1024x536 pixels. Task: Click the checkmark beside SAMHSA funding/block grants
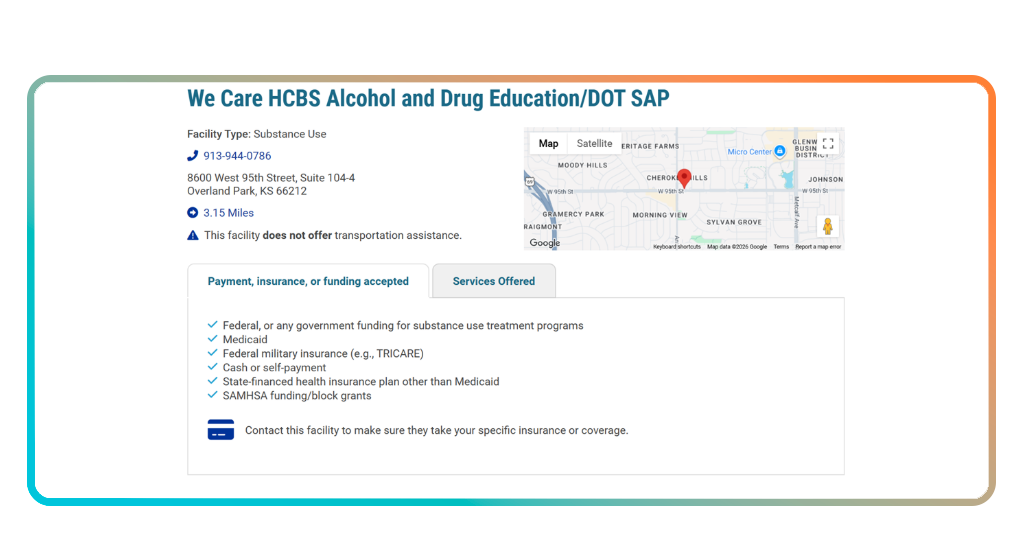pyautogui.click(x=212, y=395)
